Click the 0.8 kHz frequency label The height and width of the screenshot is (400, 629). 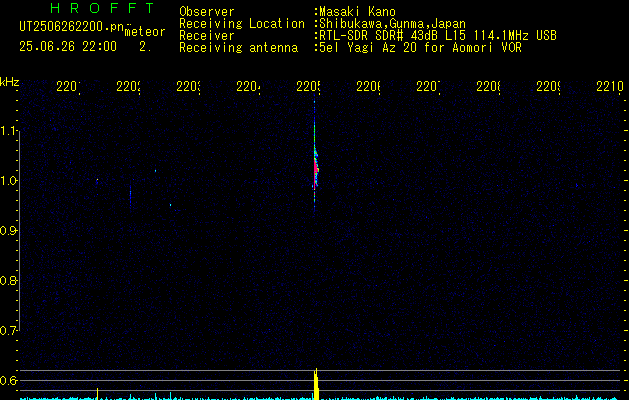(x=8, y=280)
